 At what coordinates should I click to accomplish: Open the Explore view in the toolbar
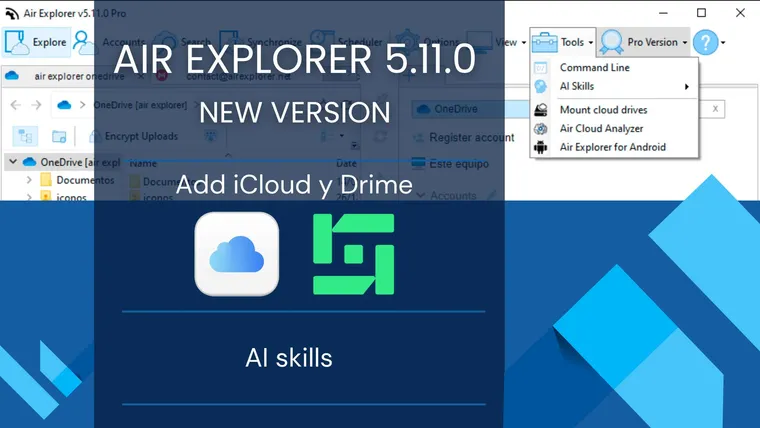click(35, 42)
